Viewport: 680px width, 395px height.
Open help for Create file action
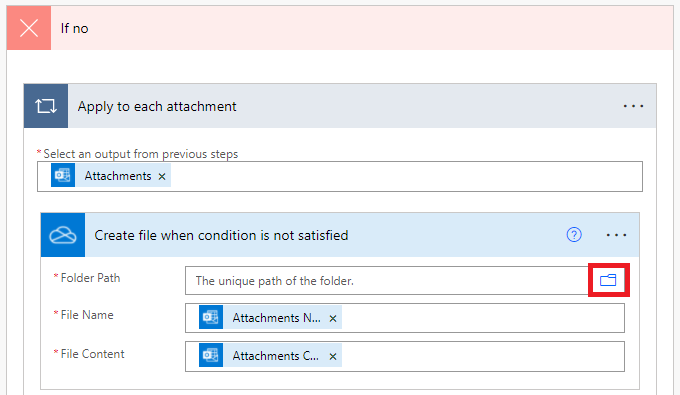click(574, 235)
